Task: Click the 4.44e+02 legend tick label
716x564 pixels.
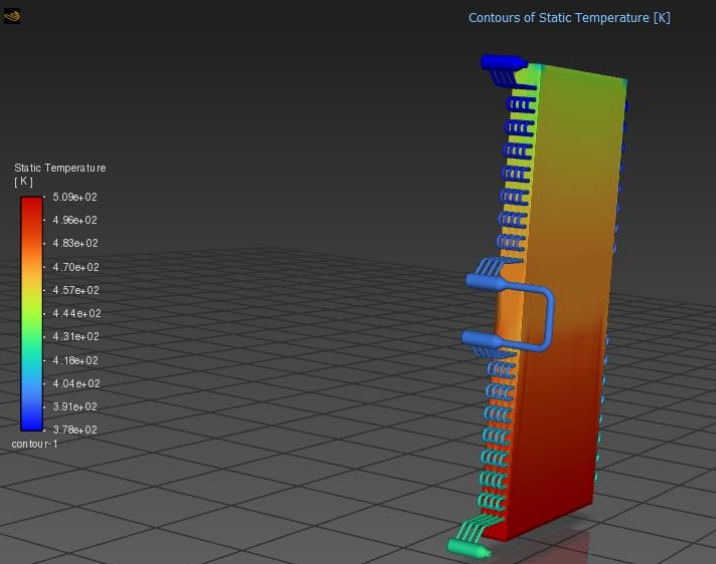Action: [x=76, y=313]
